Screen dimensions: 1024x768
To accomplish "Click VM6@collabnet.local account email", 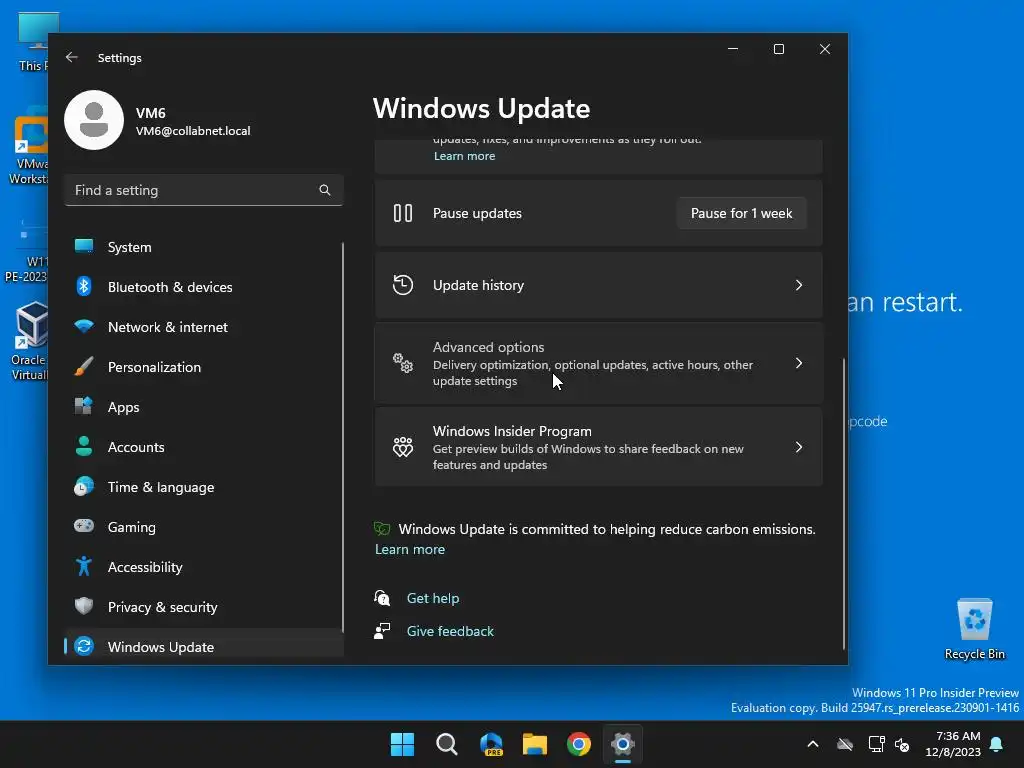I will 193,131.
